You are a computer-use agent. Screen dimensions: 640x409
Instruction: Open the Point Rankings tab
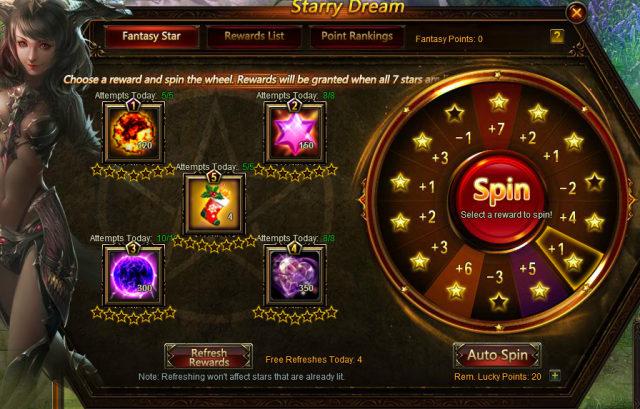tap(357, 36)
